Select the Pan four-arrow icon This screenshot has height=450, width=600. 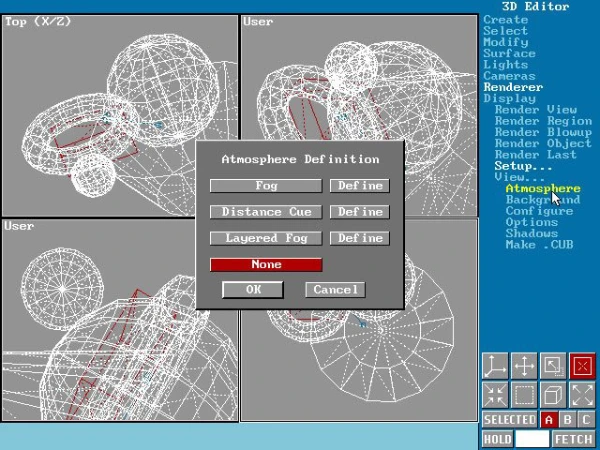click(524, 366)
